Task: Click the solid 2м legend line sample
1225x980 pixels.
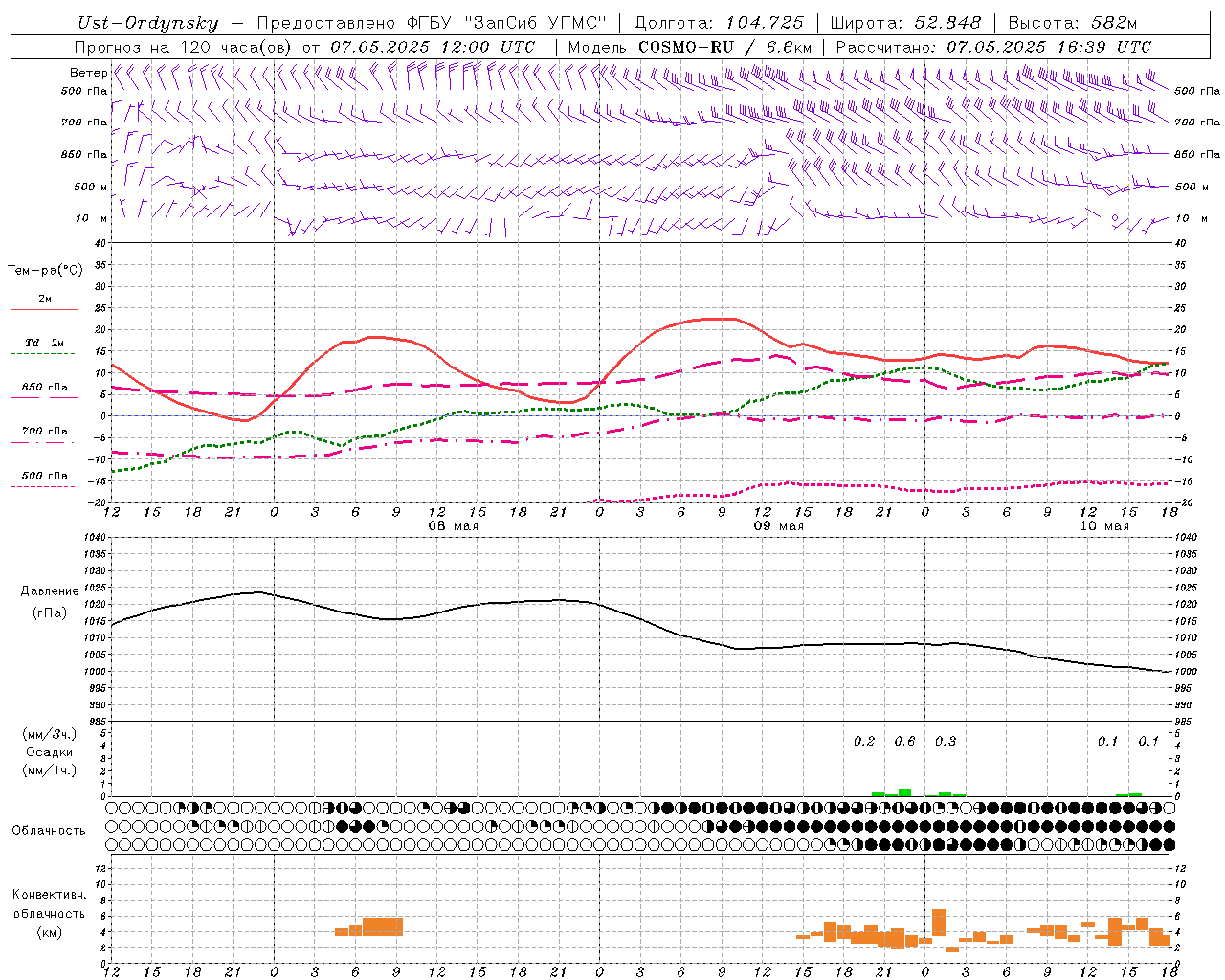Action: (x=44, y=309)
